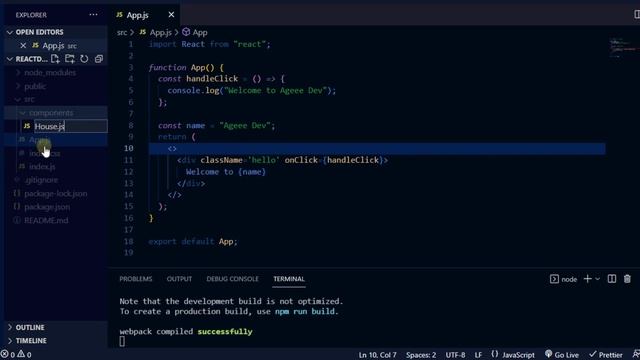The width and height of the screenshot is (640, 360).
Task: Change encoding via UTF-8 status item
Action: [x=456, y=355]
